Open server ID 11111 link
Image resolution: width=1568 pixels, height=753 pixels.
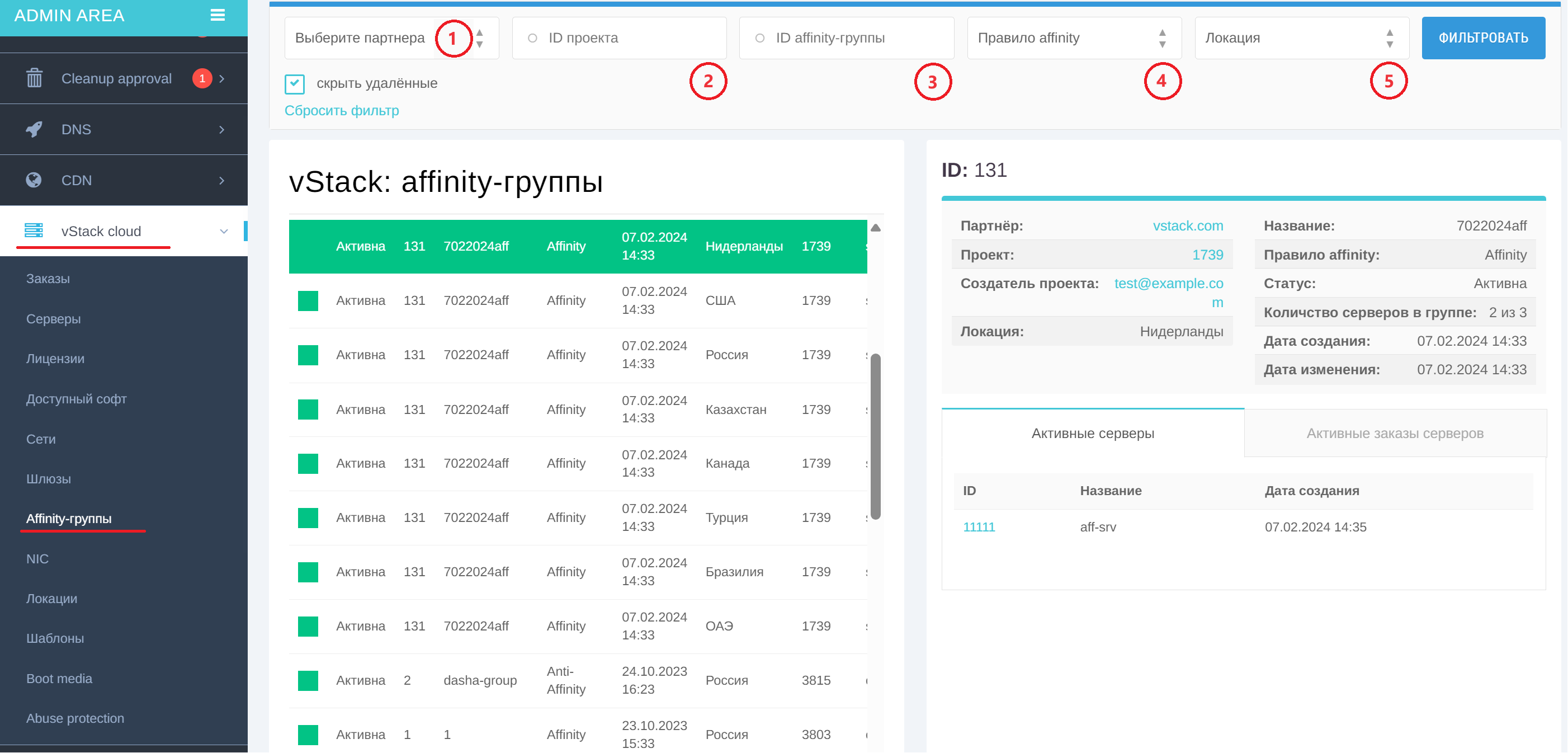pyautogui.click(x=978, y=527)
